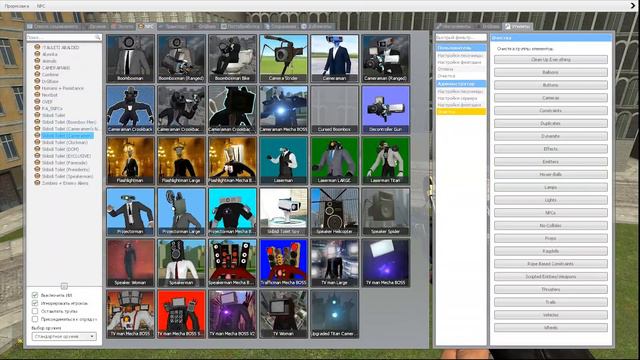
Task: Select the Projectorman NPC icon
Action: point(130,211)
